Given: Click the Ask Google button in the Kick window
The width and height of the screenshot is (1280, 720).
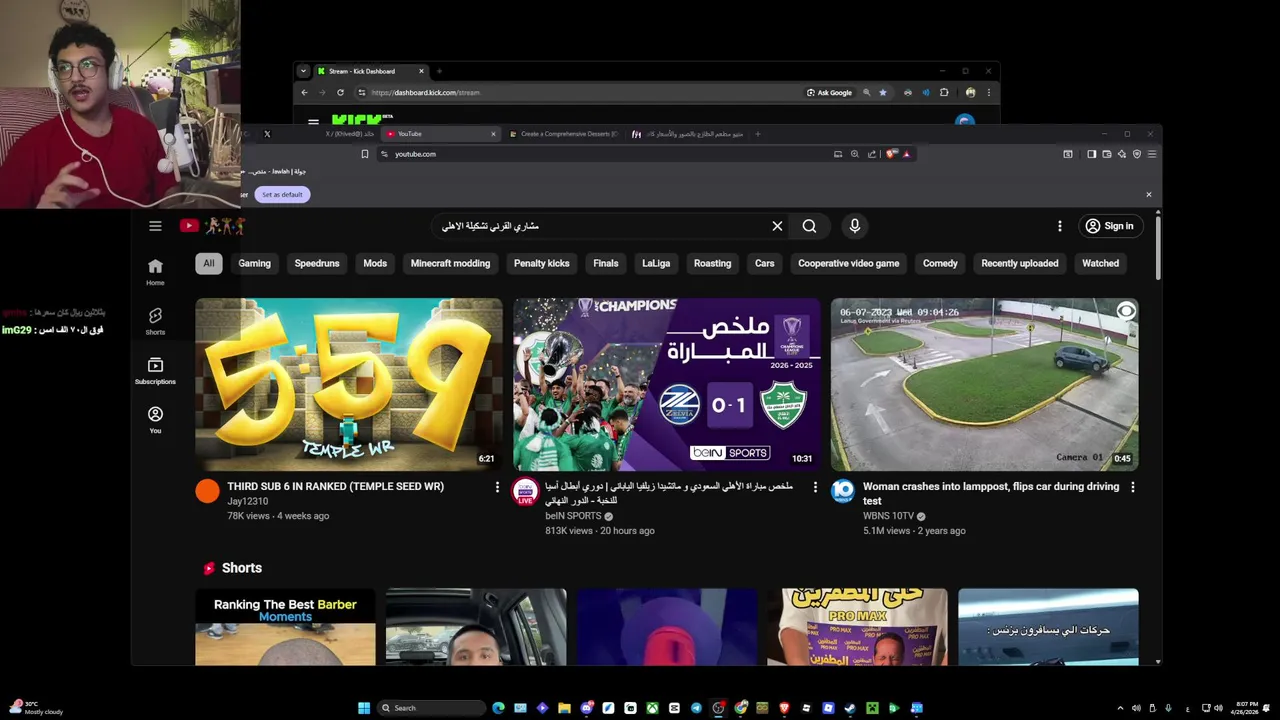Looking at the screenshot, I should tap(829, 92).
